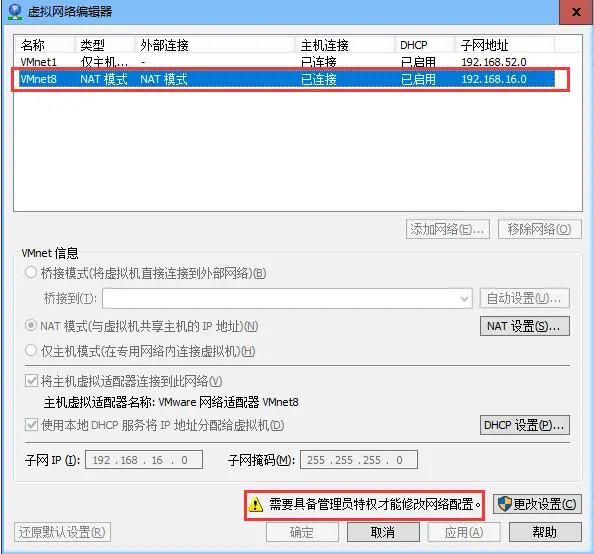
Task: Close the 虚拟网络编辑器 window
Action: point(576,12)
